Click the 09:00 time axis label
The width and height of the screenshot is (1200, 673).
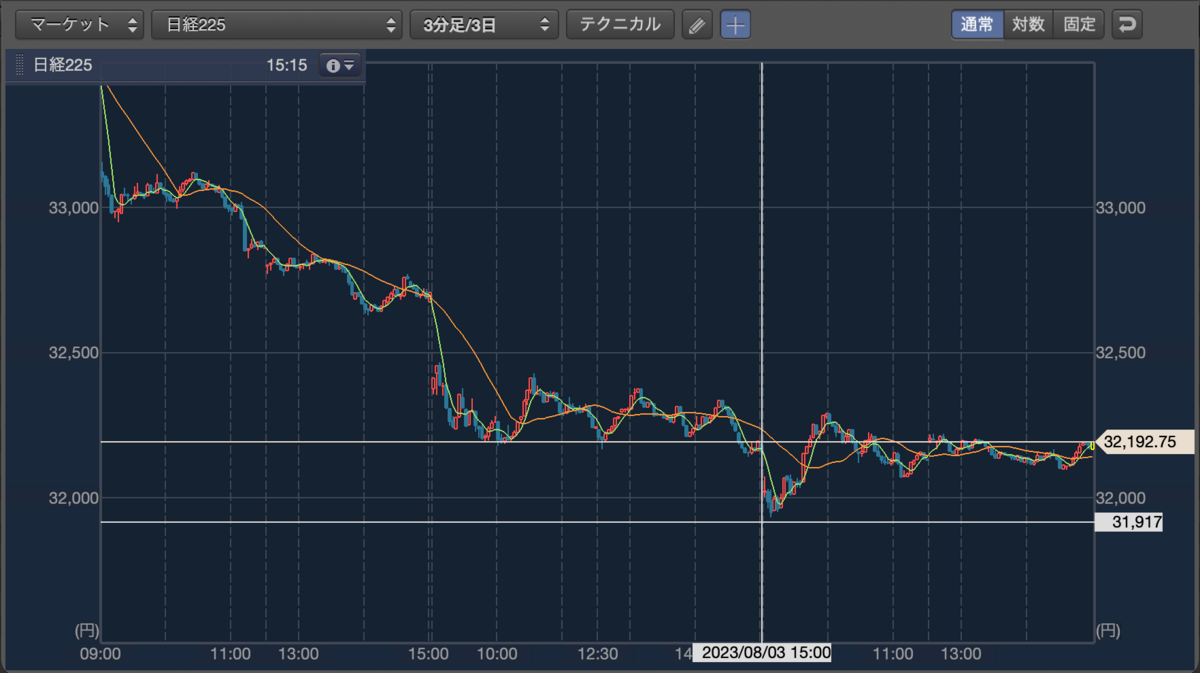[100, 653]
